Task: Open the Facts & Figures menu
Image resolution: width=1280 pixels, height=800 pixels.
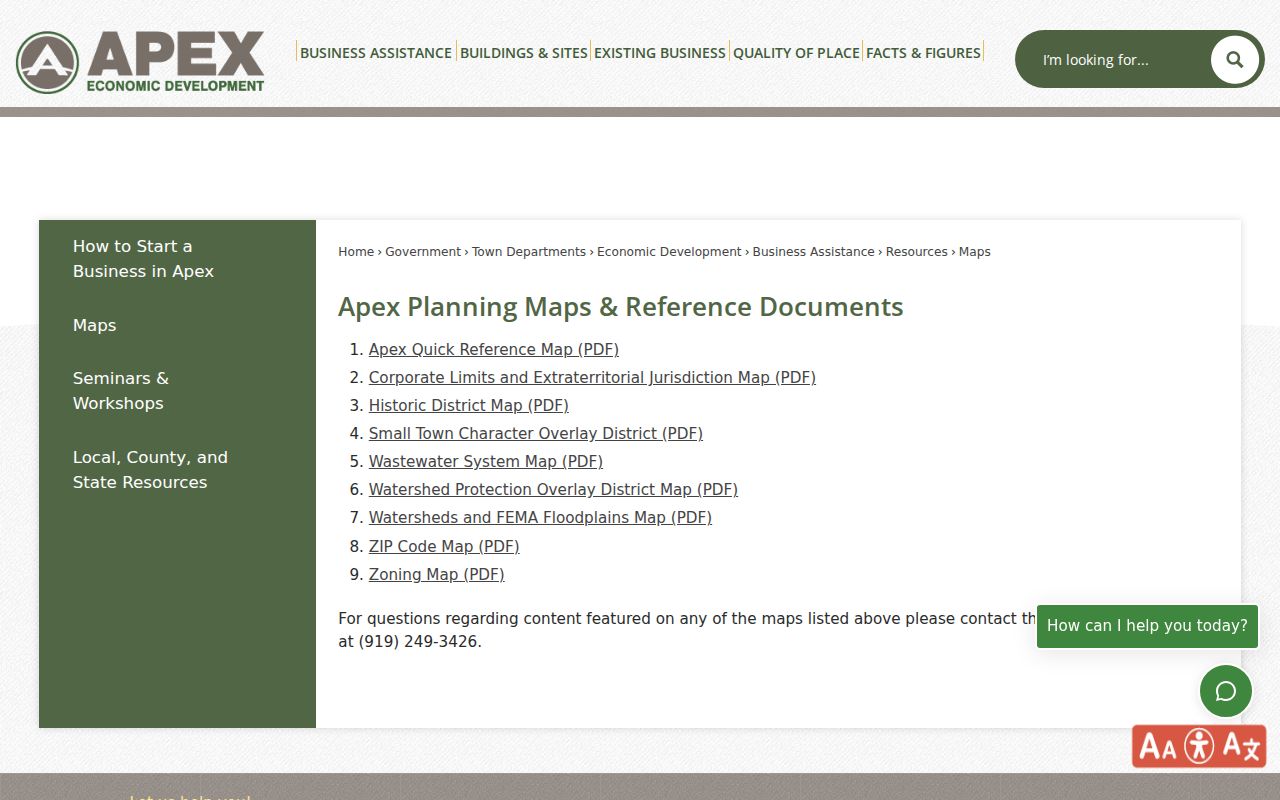Action: 923,53
